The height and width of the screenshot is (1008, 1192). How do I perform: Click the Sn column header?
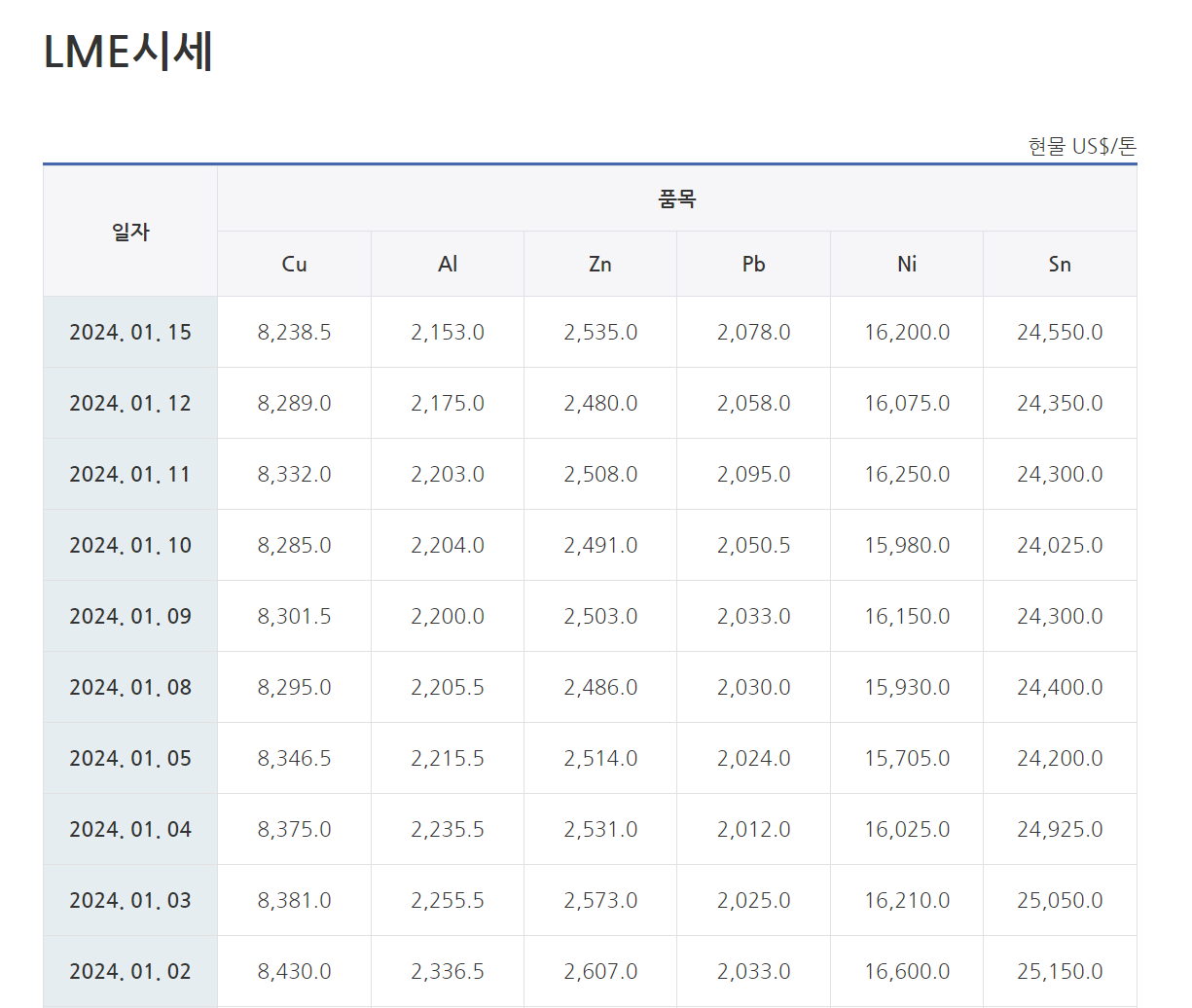(1060, 264)
